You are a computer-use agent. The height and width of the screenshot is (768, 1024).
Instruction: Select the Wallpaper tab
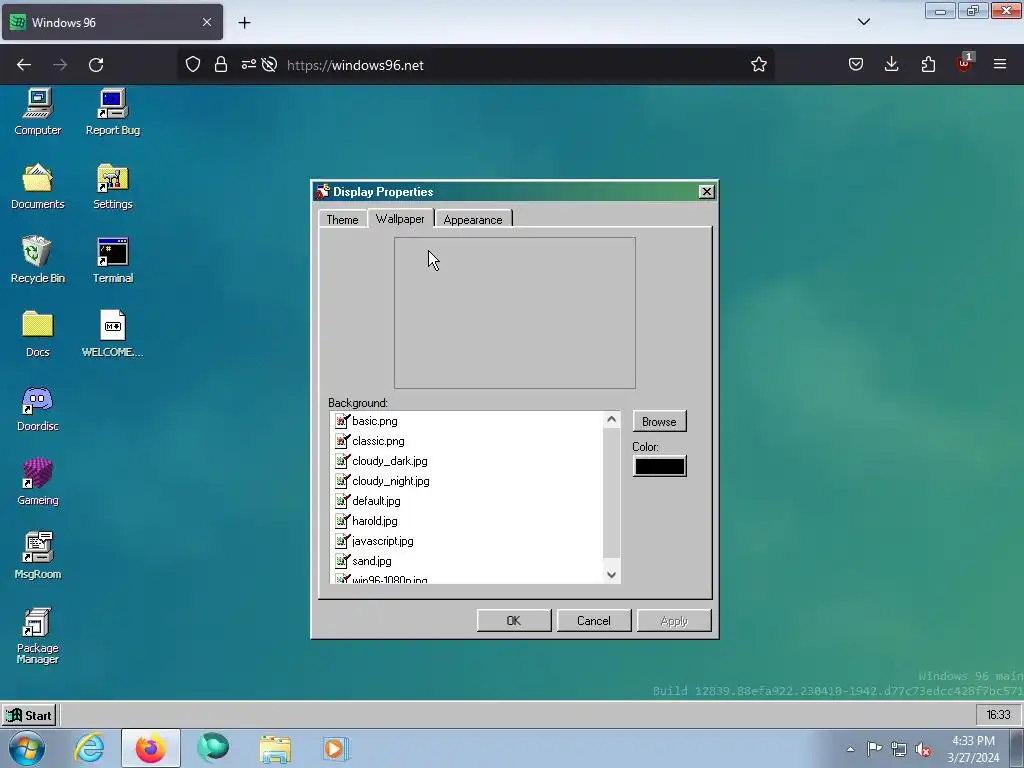click(x=400, y=219)
